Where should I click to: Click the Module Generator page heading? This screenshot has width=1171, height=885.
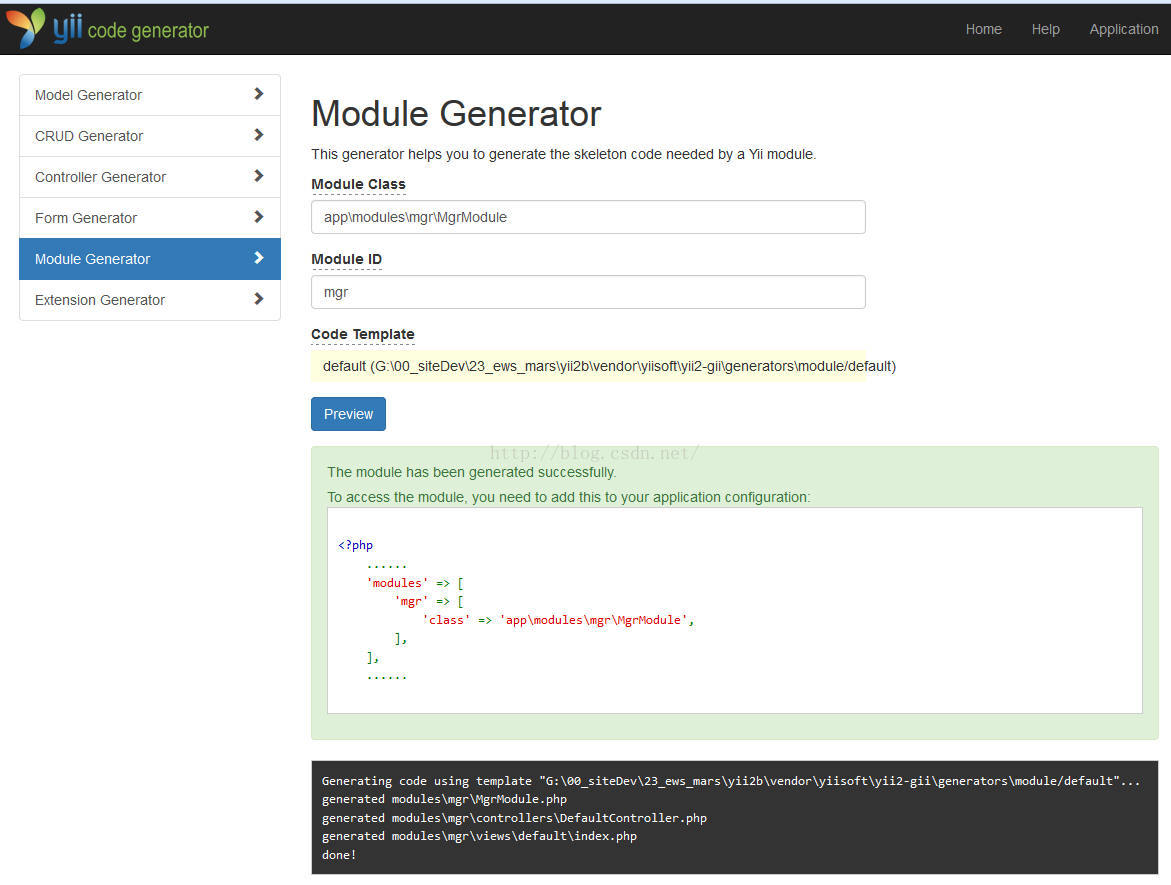point(456,114)
